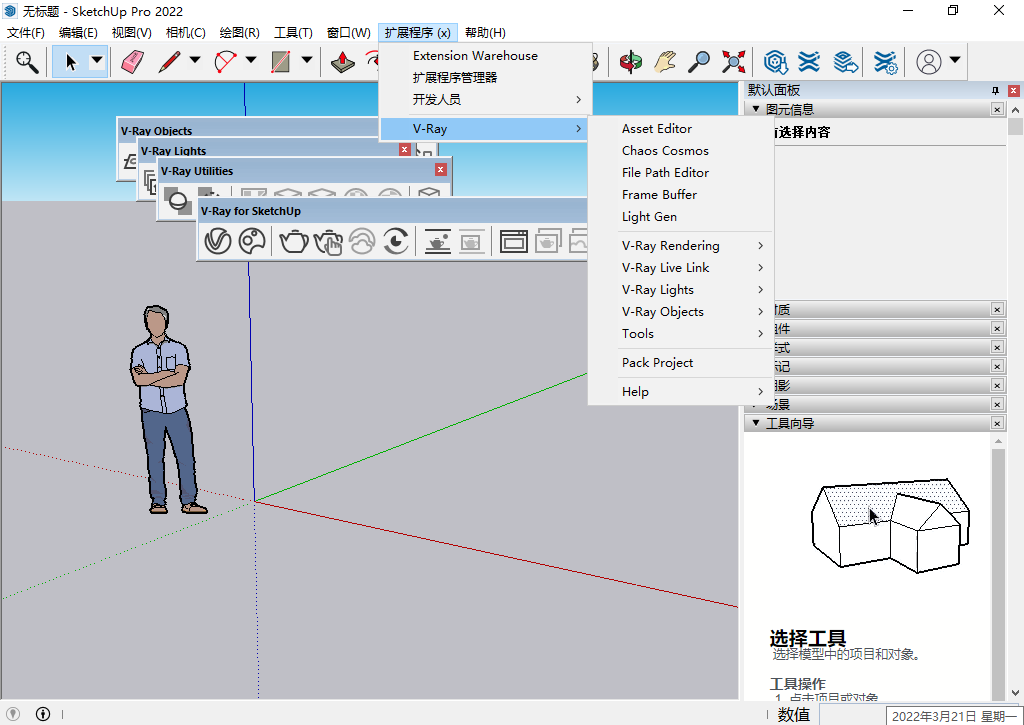Image resolution: width=1024 pixels, height=725 pixels.
Task: Select File Path Editor menu entry
Action: (680, 172)
